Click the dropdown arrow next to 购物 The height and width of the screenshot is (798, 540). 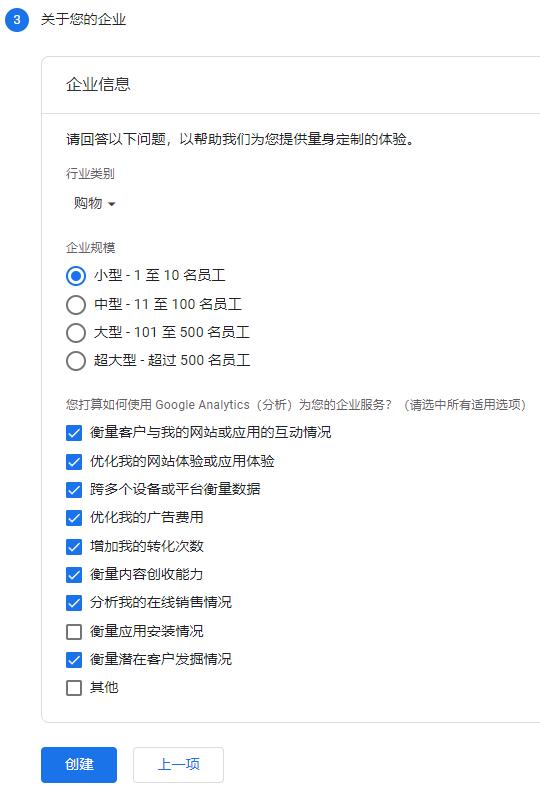pyautogui.click(x=111, y=204)
